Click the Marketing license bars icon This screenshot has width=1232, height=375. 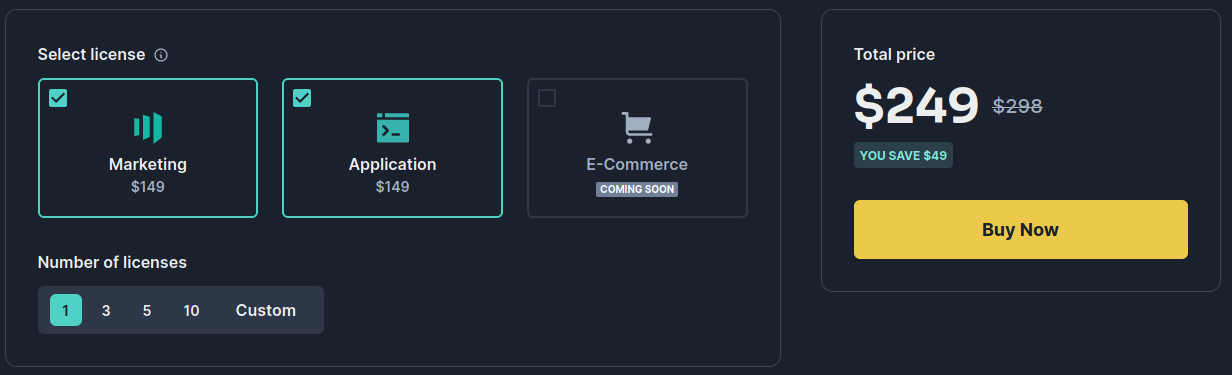[148, 127]
